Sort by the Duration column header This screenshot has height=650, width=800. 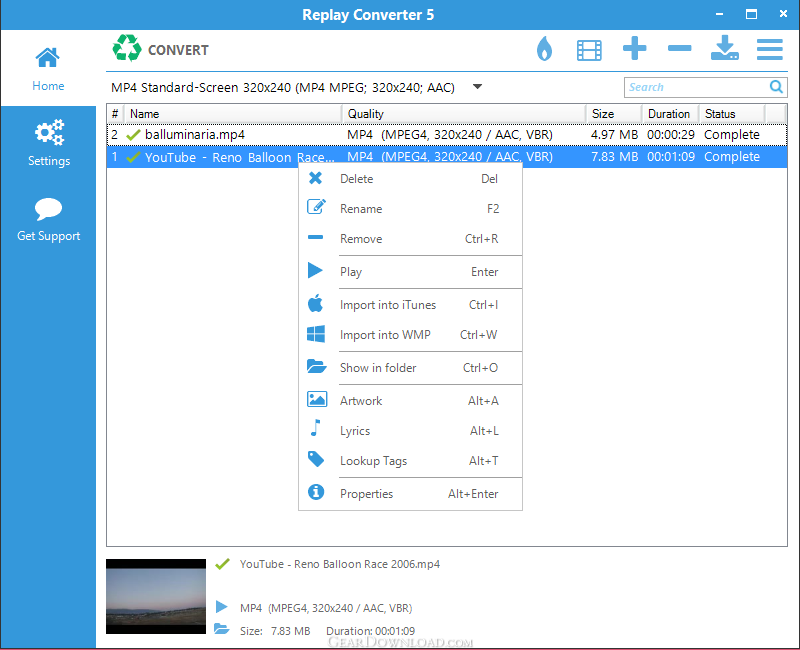point(670,114)
